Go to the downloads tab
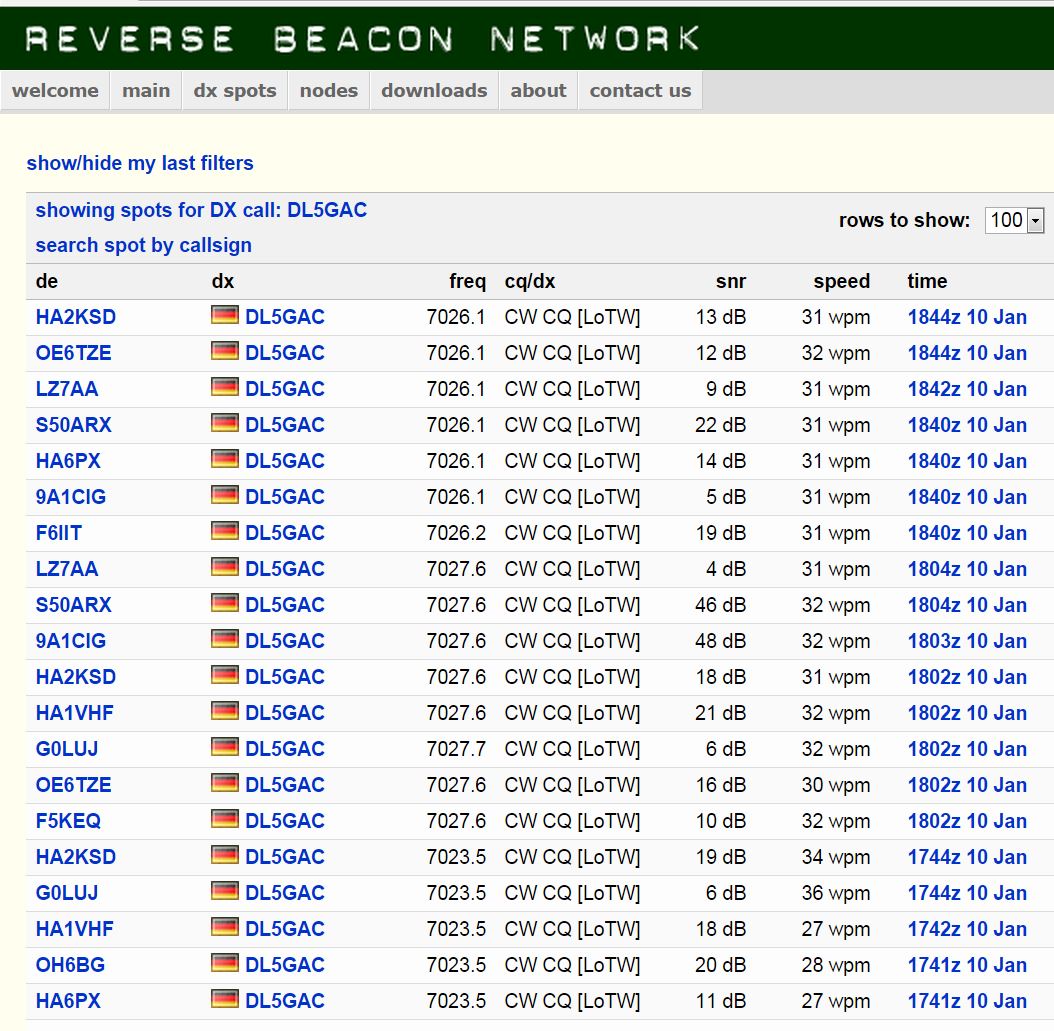 click(434, 91)
